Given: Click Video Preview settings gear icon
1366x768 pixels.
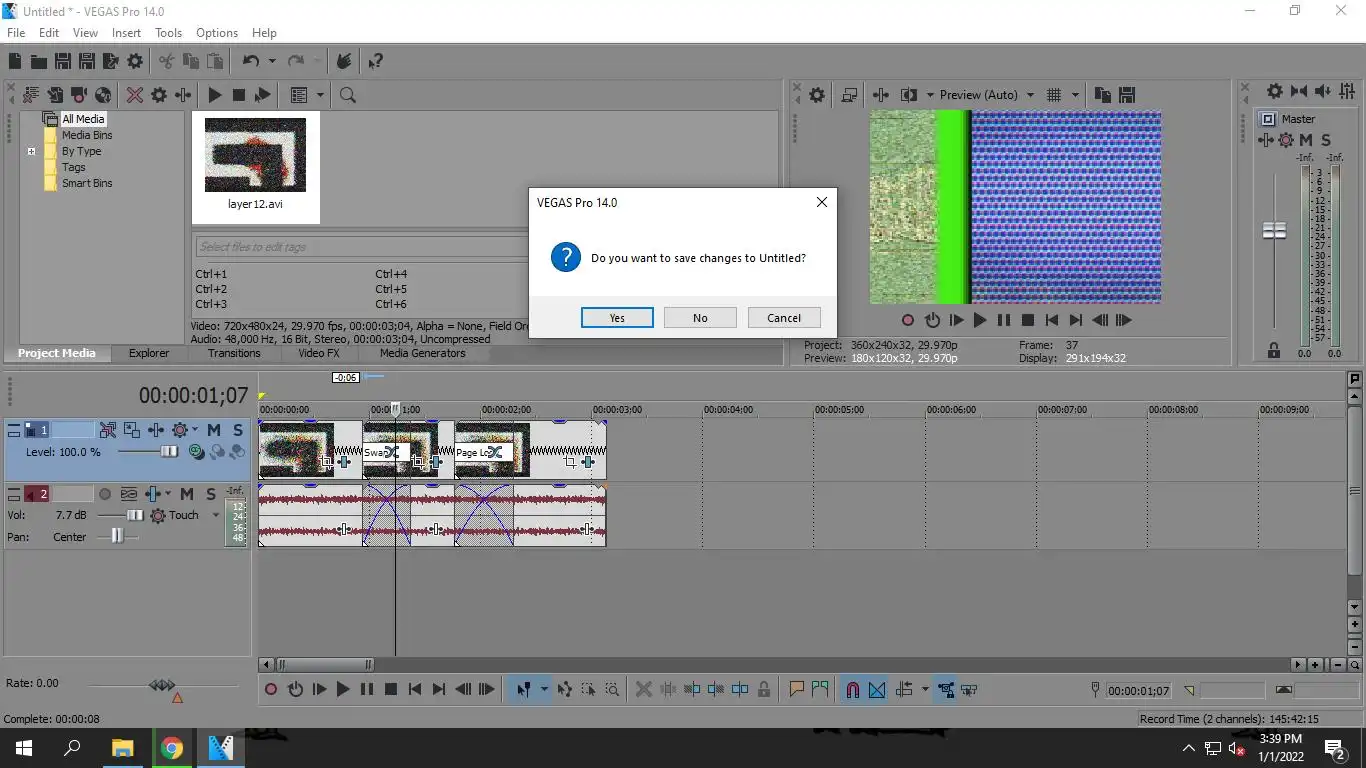Looking at the screenshot, I should coord(817,95).
